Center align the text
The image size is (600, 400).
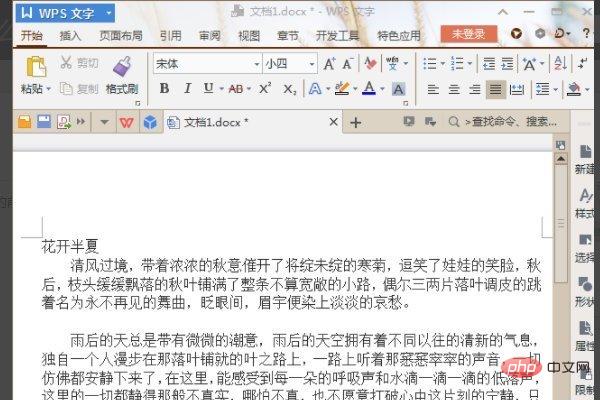click(454, 90)
